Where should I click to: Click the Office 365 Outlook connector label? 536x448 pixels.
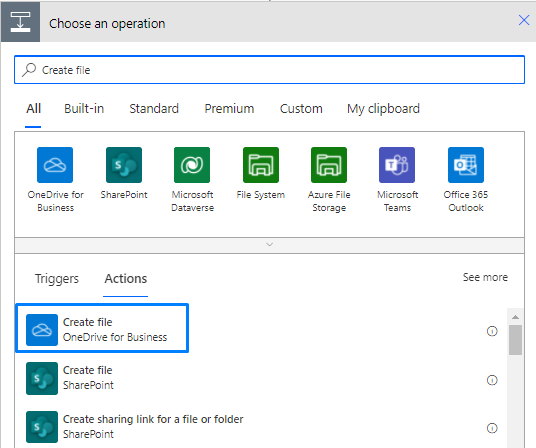(466, 201)
